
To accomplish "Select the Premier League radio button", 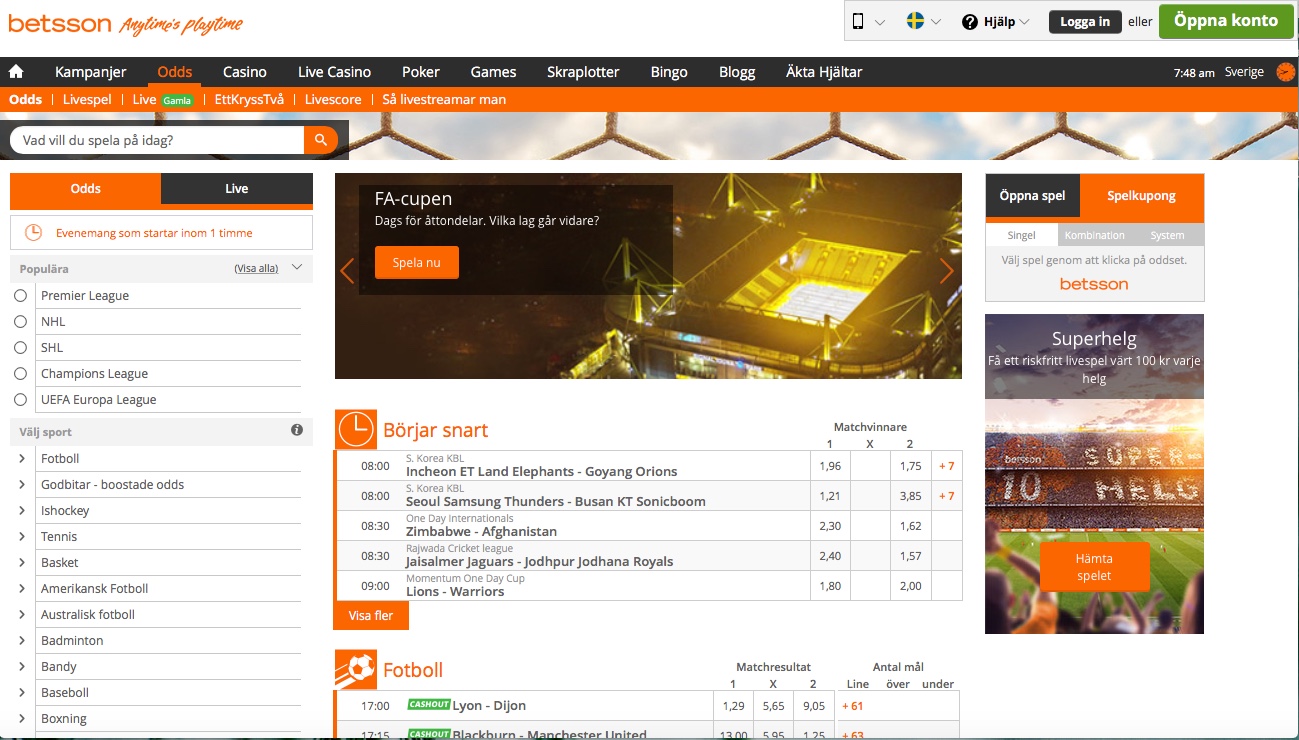I will (x=20, y=296).
